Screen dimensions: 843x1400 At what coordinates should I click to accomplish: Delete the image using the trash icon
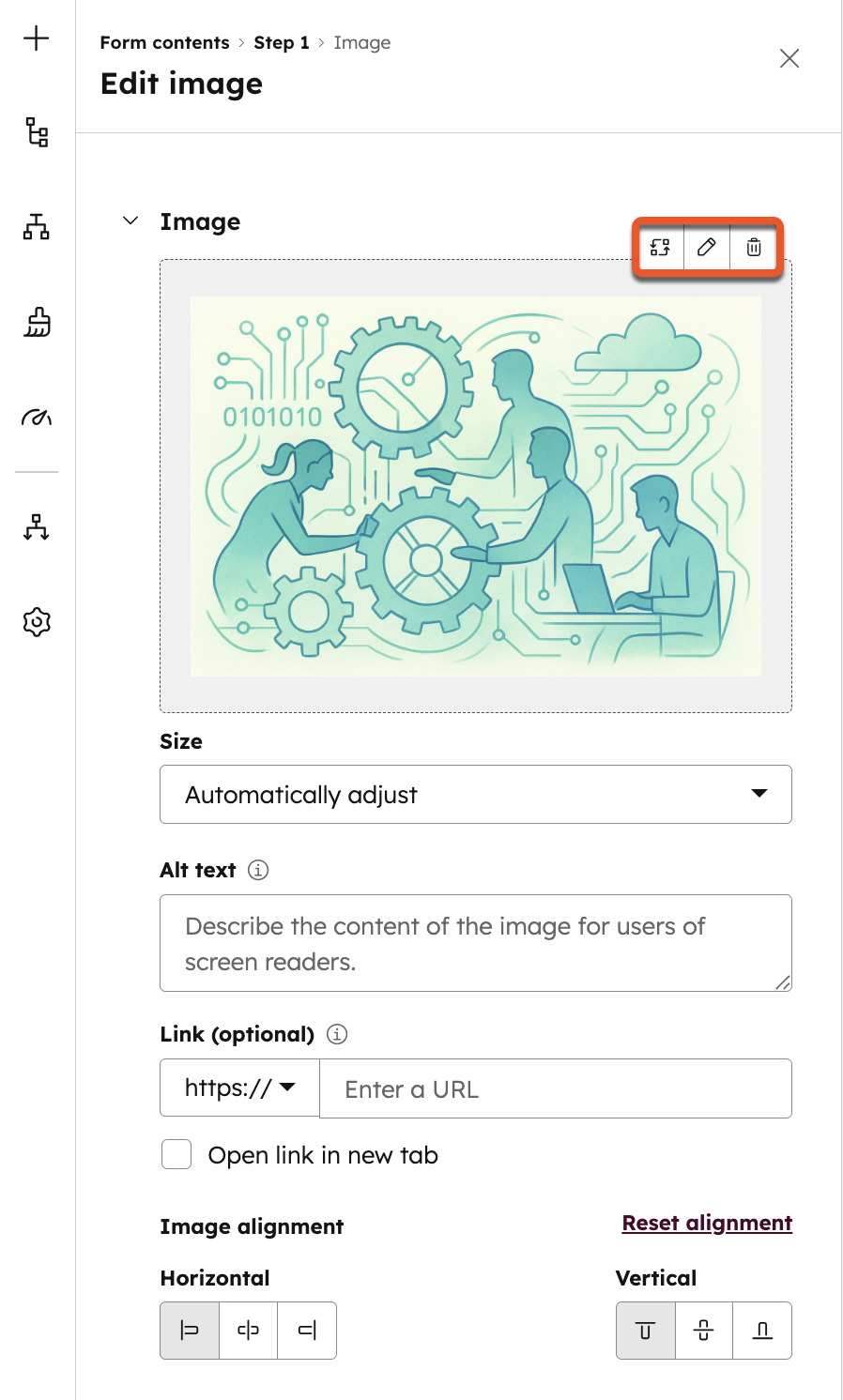click(754, 248)
